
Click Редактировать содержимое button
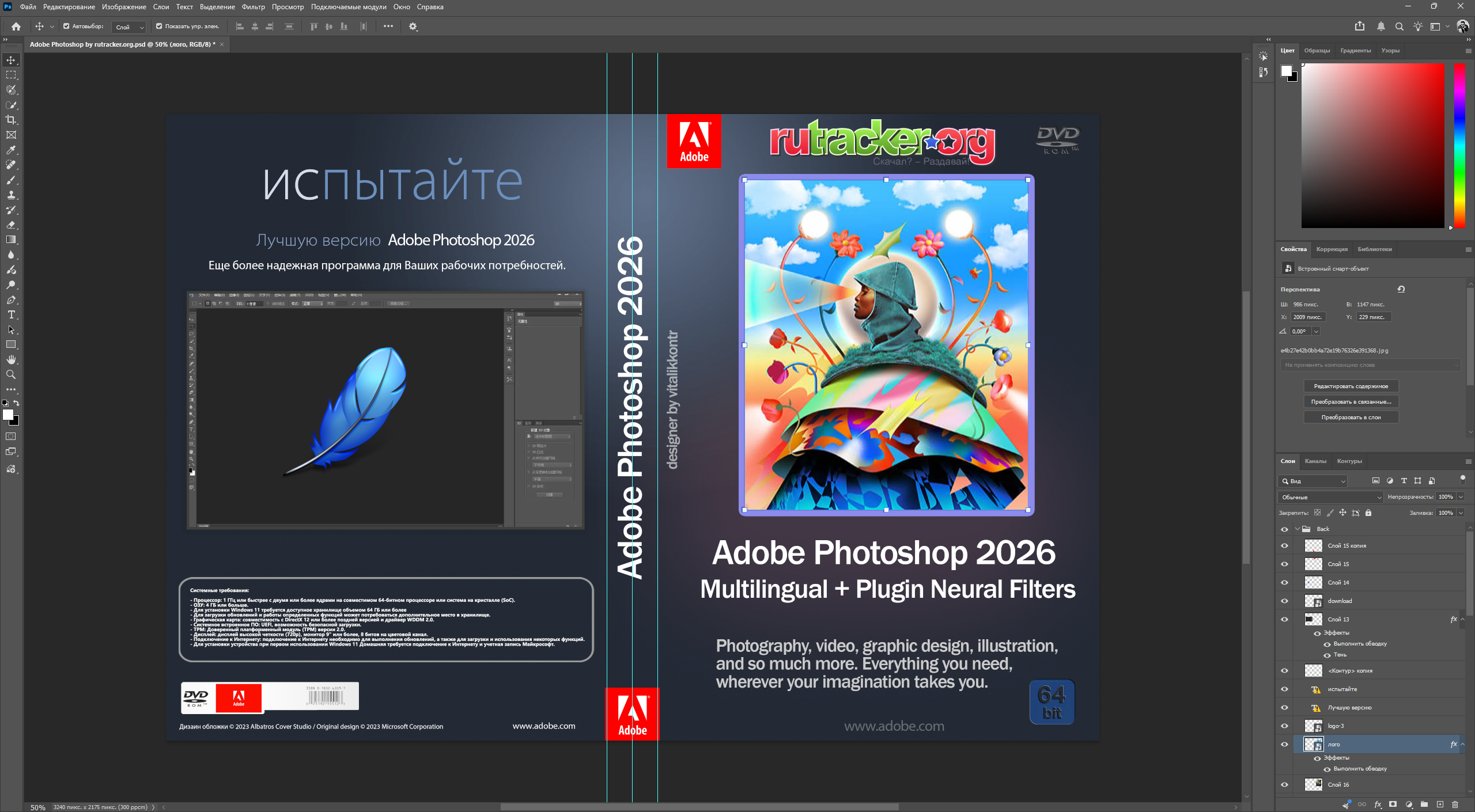point(1351,386)
